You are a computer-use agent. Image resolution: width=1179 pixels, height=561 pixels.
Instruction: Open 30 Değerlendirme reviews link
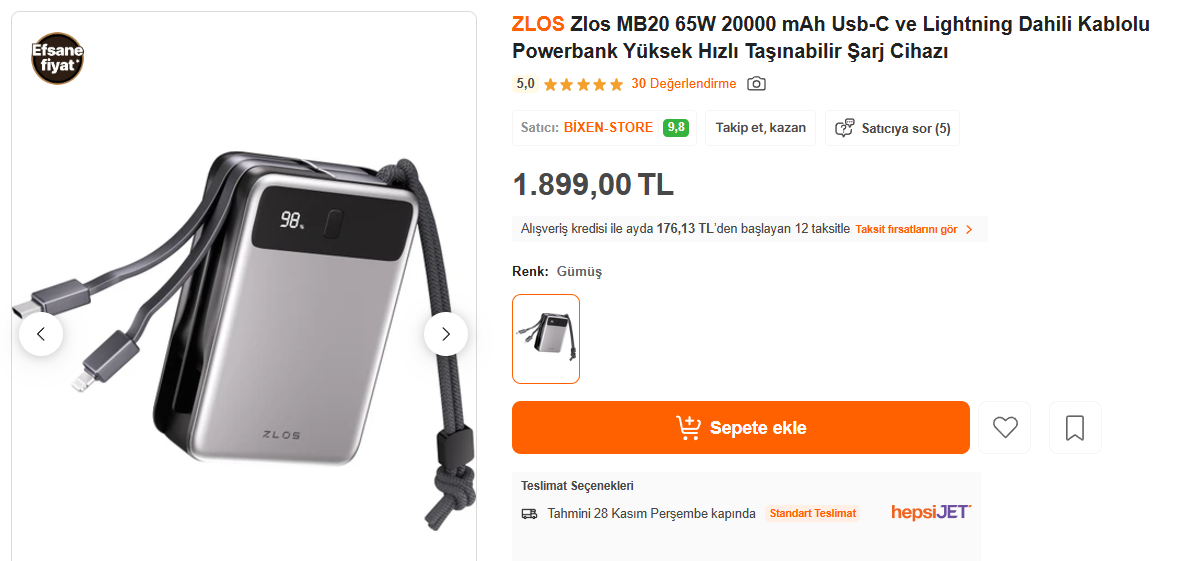pos(683,83)
